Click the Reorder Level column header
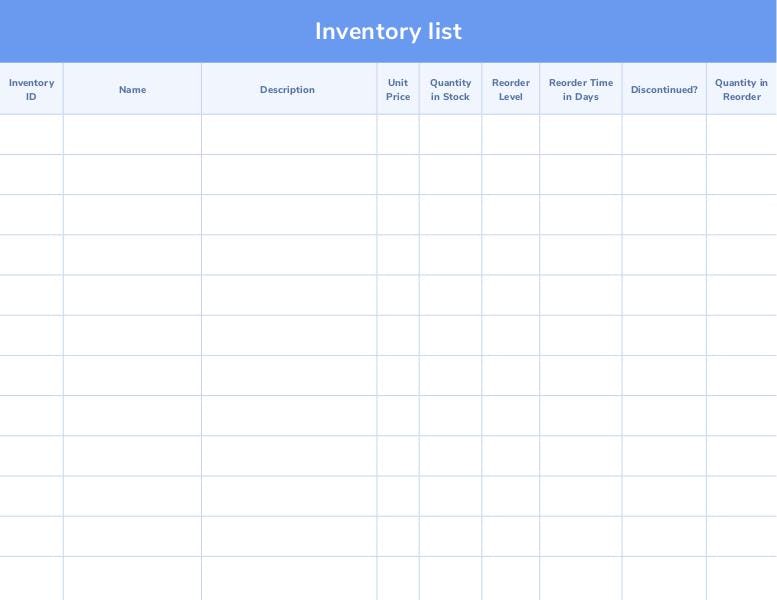 (x=510, y=90)
